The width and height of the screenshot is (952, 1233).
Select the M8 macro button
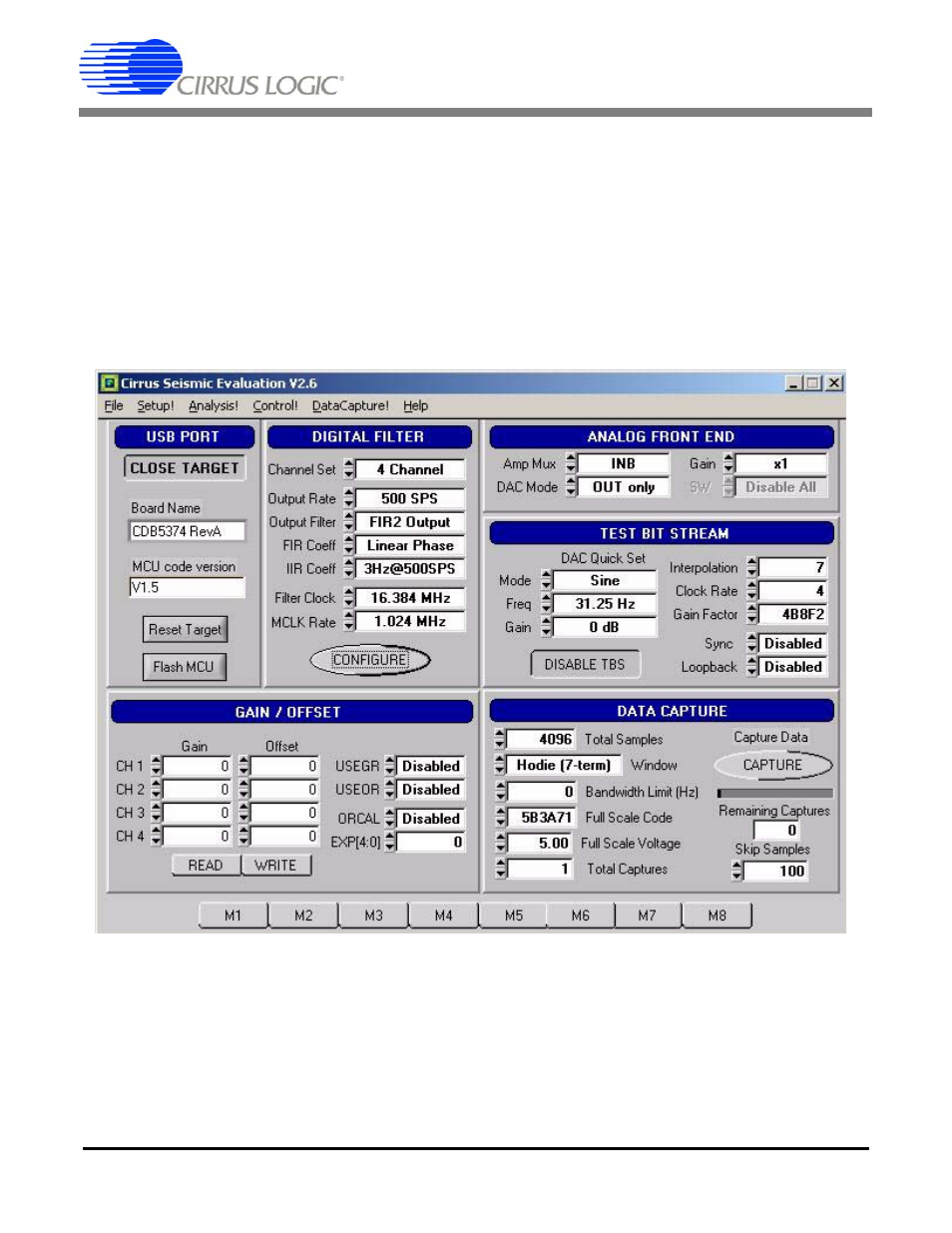pyautogui.click(x=717, y=916)
